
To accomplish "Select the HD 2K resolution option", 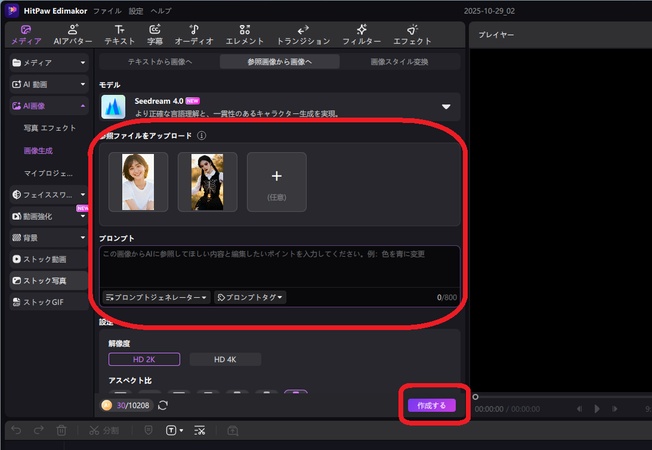I will point(144,359).
